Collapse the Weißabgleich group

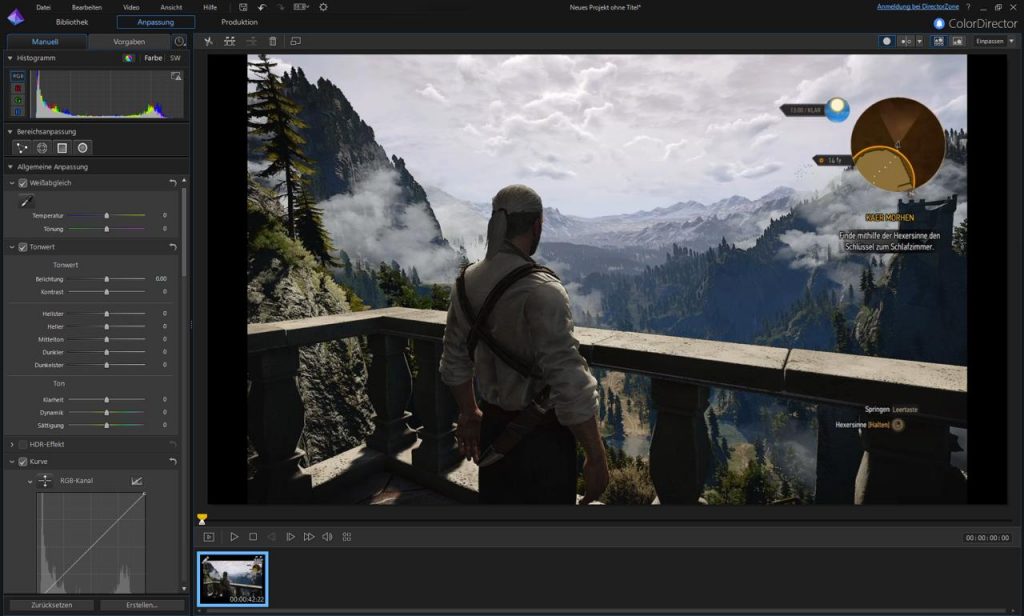coord(12,183)
